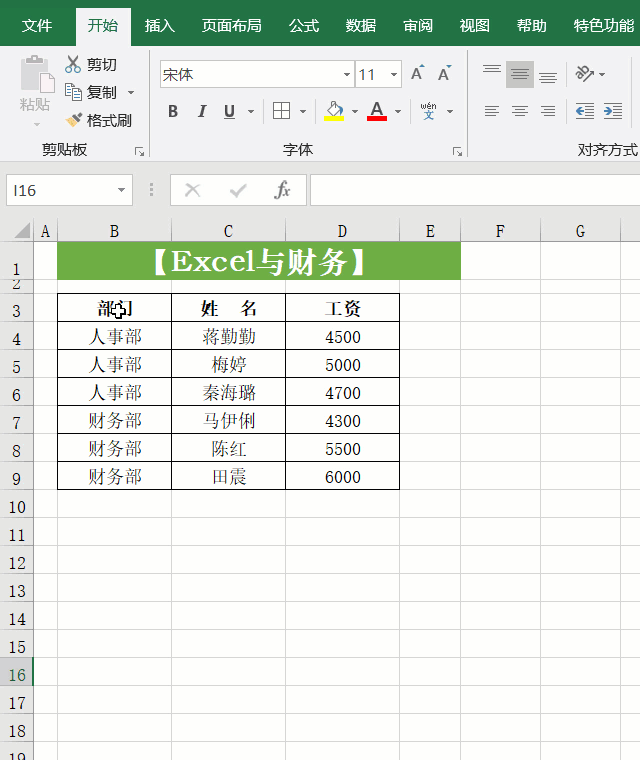The image size is (640, 760).
Task: Toggle Italic formatting
Action: (x=201, y=111)
